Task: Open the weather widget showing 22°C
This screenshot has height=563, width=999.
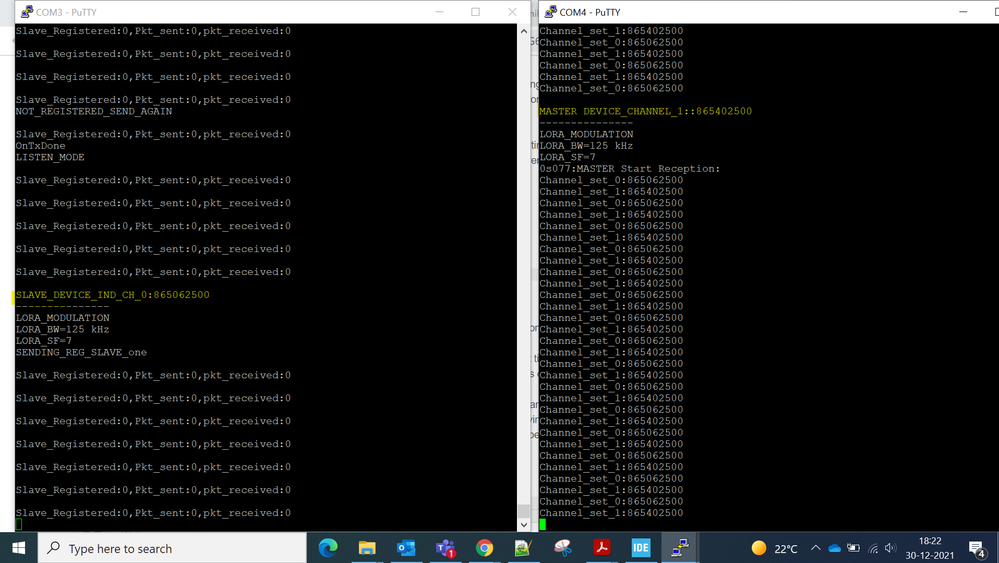Action: tap(774, 548)
